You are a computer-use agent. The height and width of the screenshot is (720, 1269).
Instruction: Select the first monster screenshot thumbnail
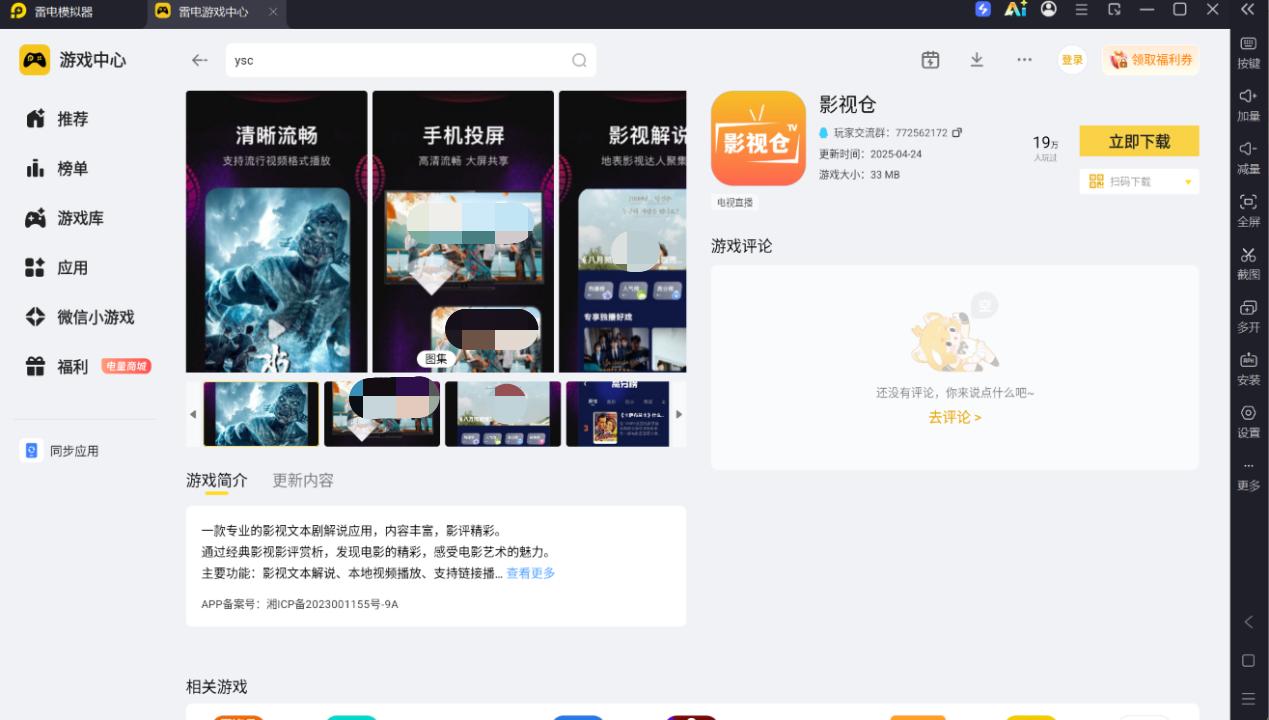click(x=261, y=414)
